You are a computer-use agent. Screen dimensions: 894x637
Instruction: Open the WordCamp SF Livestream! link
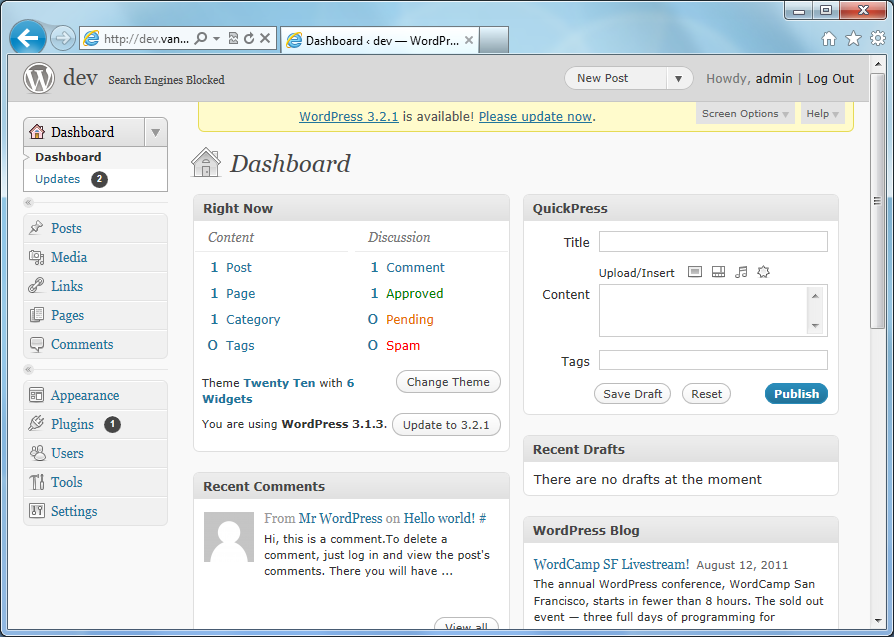point(611,565)
